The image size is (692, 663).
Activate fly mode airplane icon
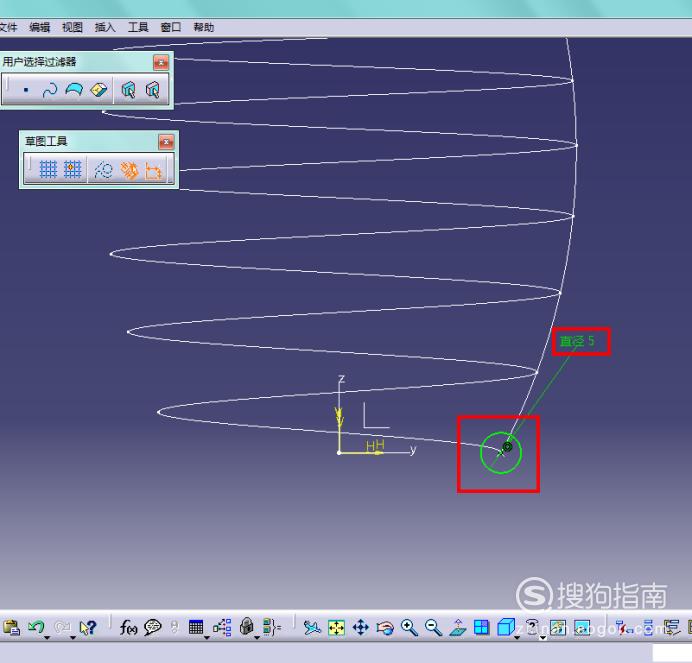312,628
